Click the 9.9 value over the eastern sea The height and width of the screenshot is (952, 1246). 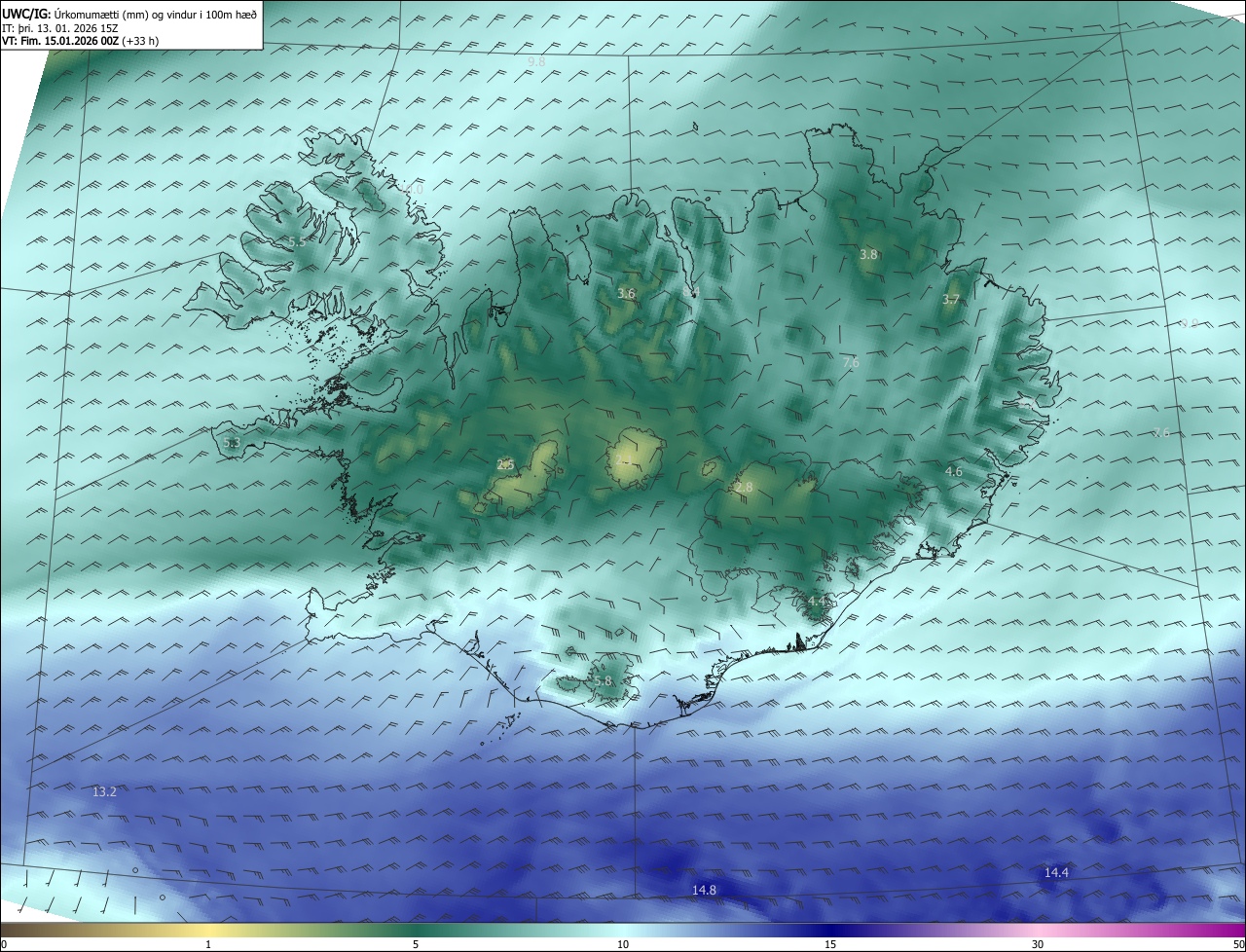pyautogui.click(x=1189, y=323)
